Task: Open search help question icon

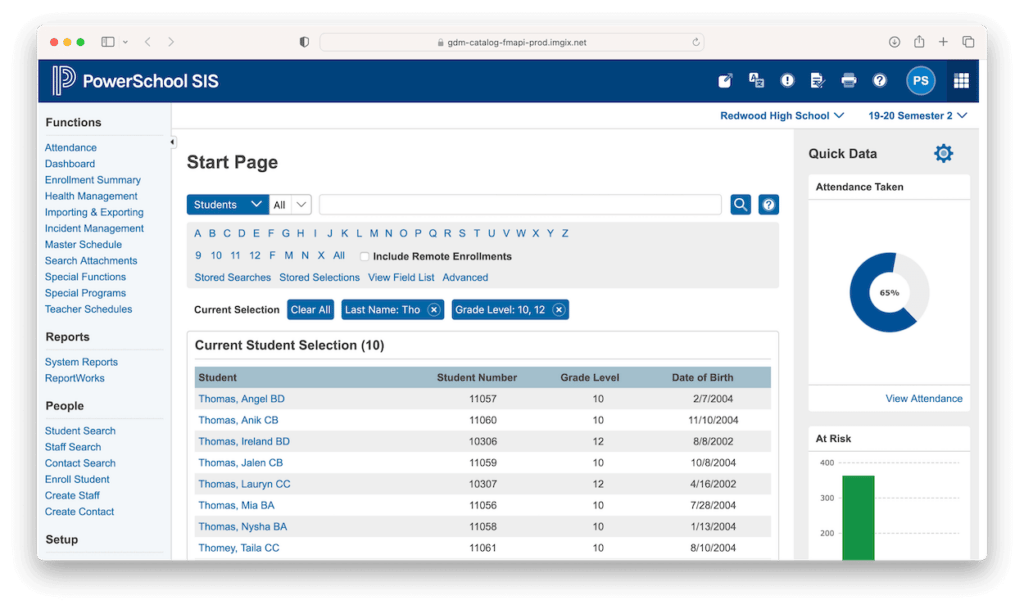Action: [769, 204]
